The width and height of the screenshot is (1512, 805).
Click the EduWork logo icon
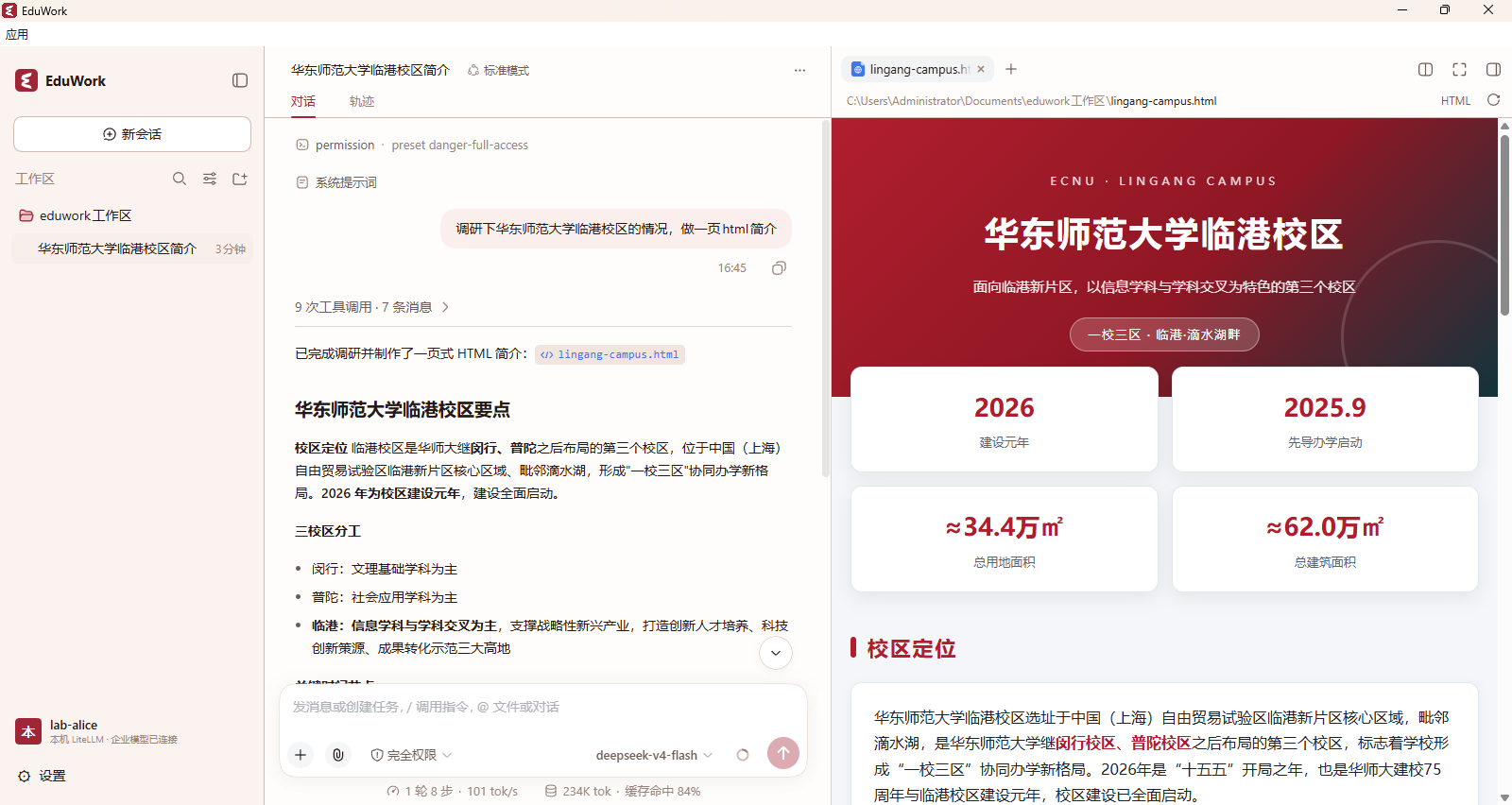(x=26, y=80)
